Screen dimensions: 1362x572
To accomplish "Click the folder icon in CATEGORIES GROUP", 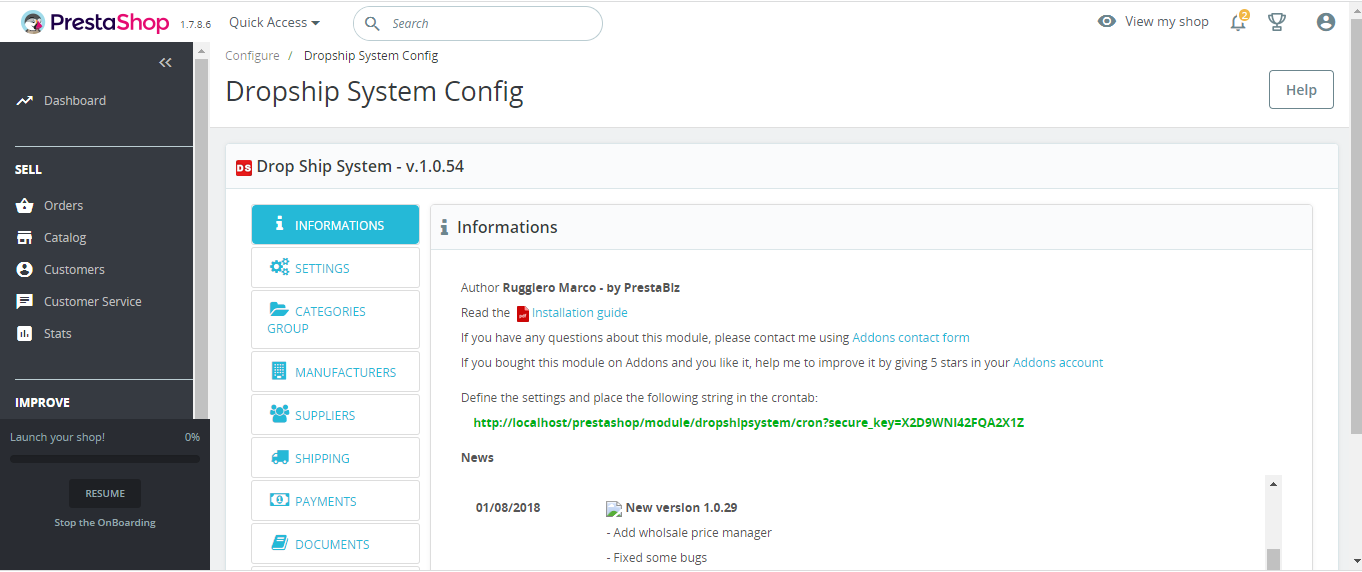I will (x=278, y=310).
